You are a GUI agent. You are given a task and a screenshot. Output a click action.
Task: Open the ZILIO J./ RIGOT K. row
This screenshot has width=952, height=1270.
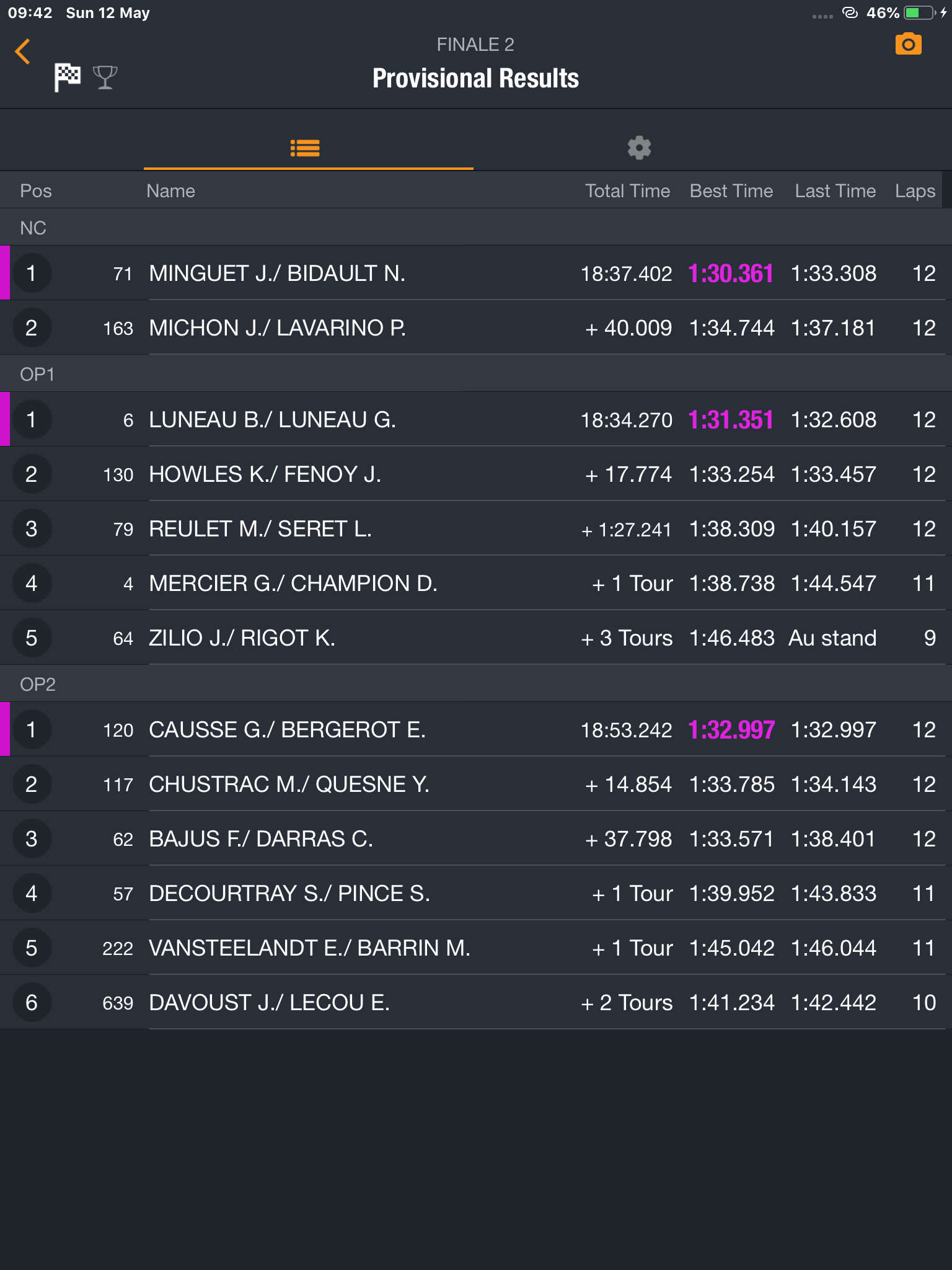coord(476,637)
